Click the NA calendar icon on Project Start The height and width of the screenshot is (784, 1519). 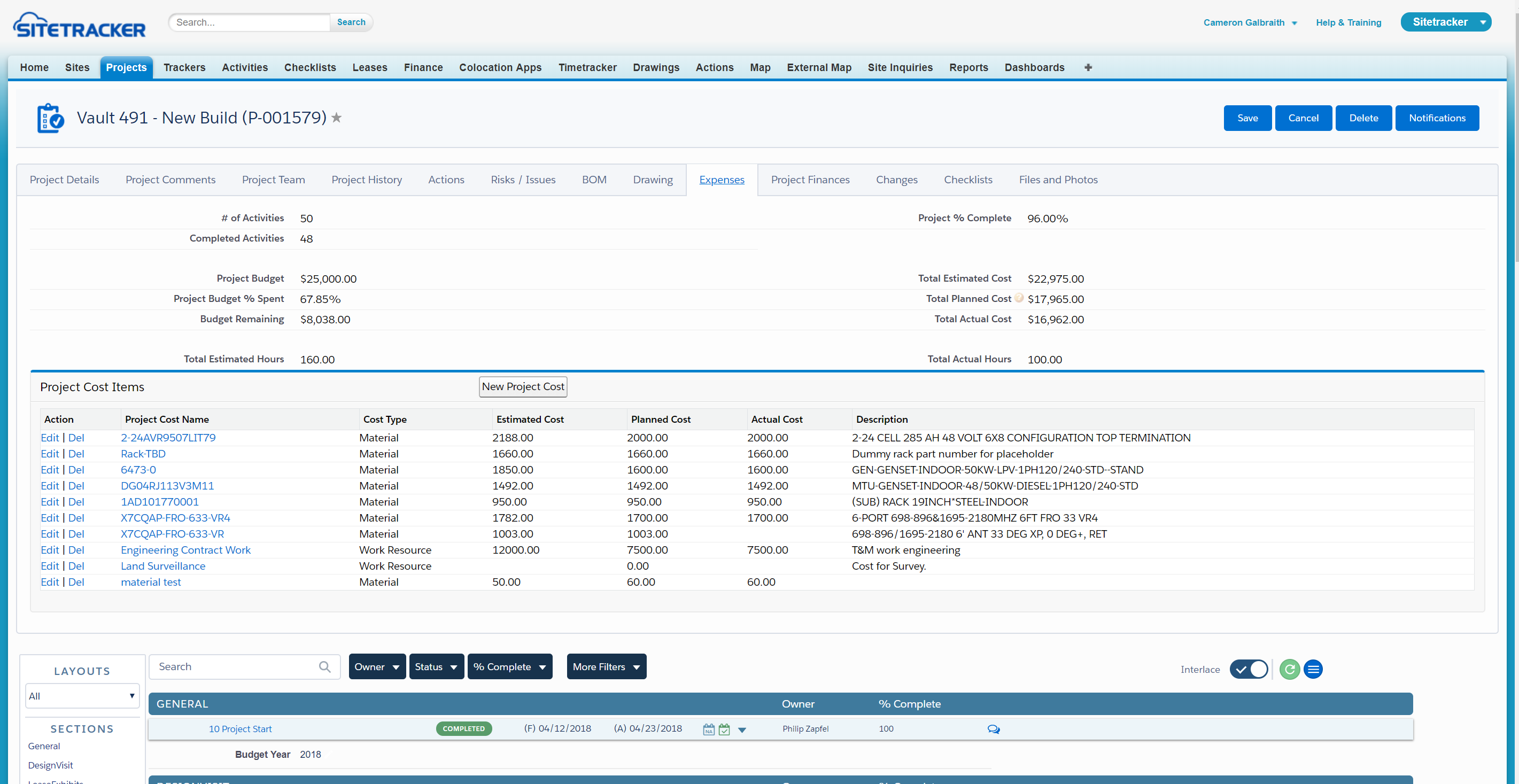coord(708,729)
